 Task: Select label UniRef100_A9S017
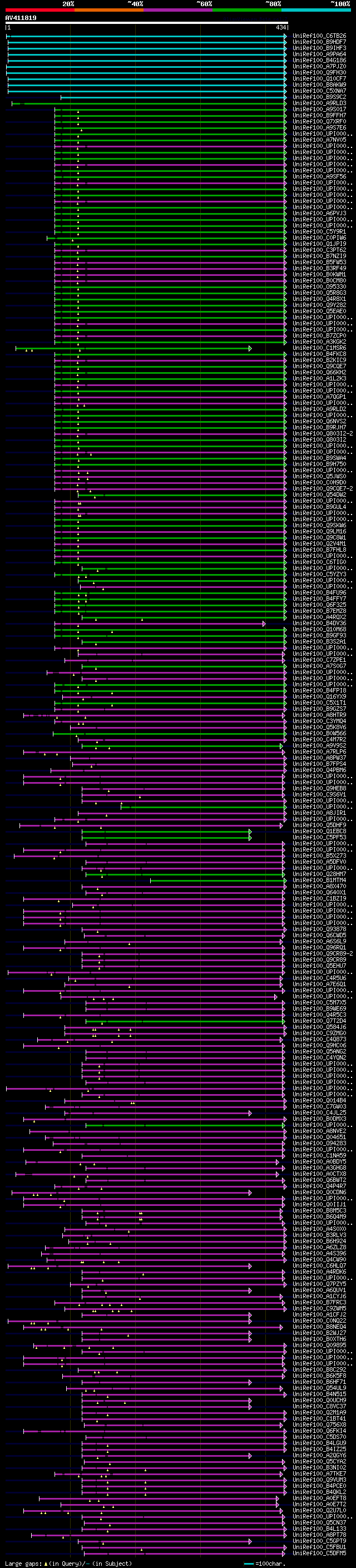(x=319, y=110)
